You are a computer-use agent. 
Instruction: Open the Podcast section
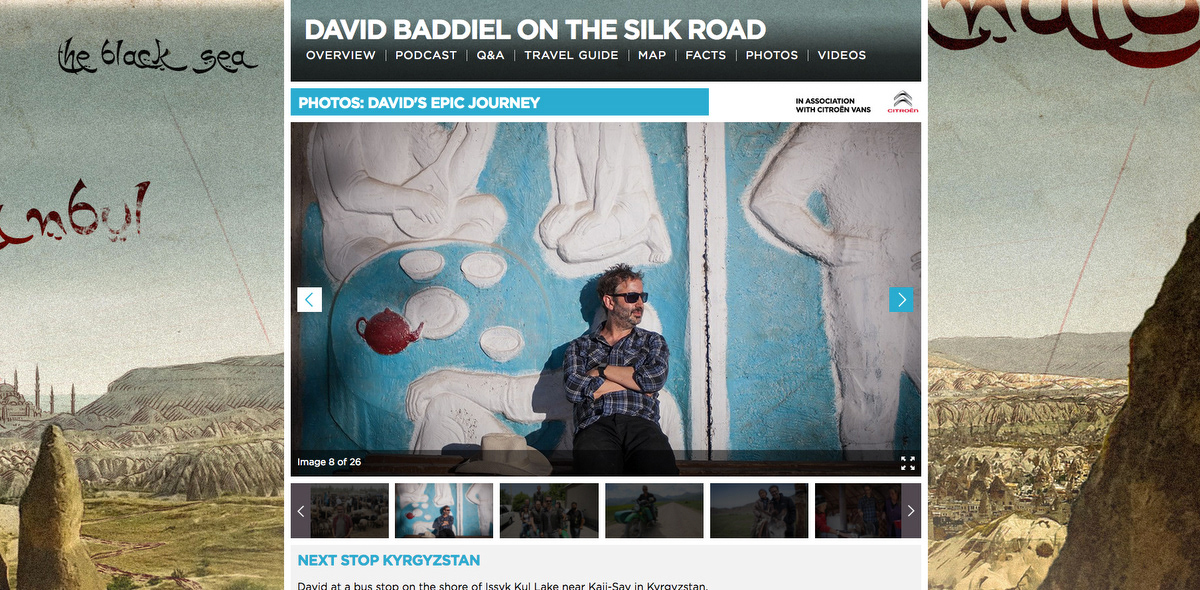coord(426,55)
